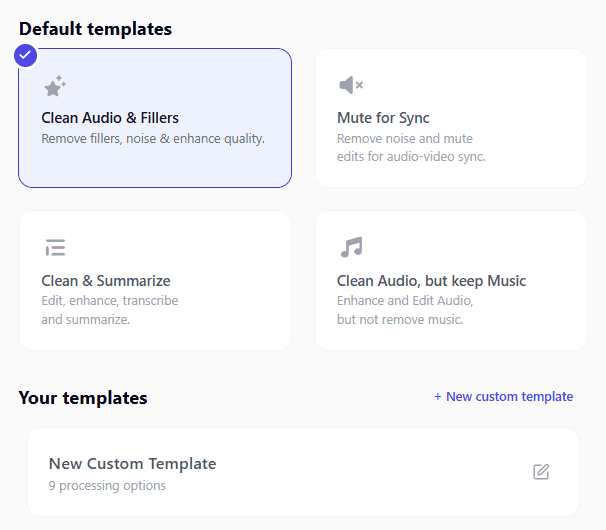Create a New custom template link
This screenshot has width=606, height=530.
(504, 397)
